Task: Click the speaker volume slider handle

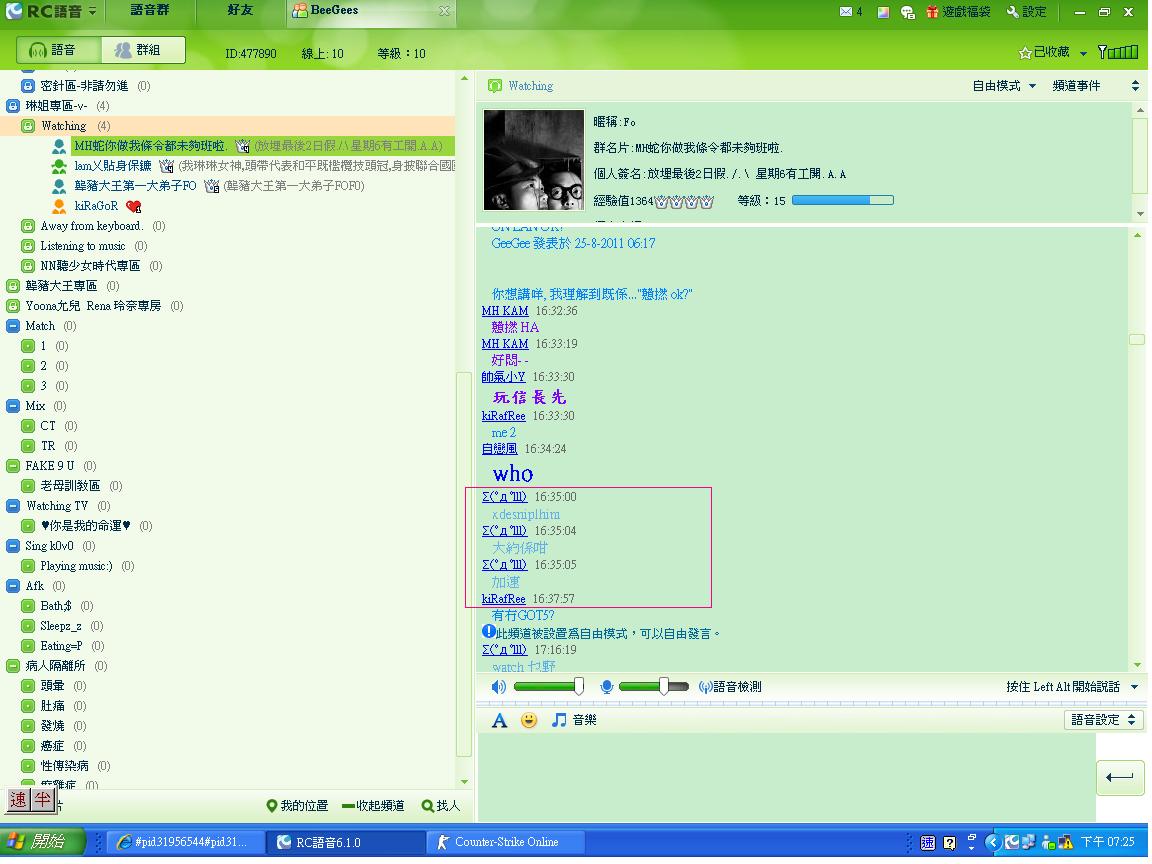Action: pos(578,686)
